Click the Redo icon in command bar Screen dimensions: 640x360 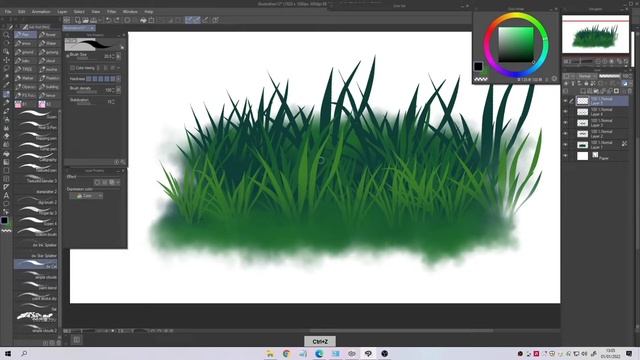point(118,20)
